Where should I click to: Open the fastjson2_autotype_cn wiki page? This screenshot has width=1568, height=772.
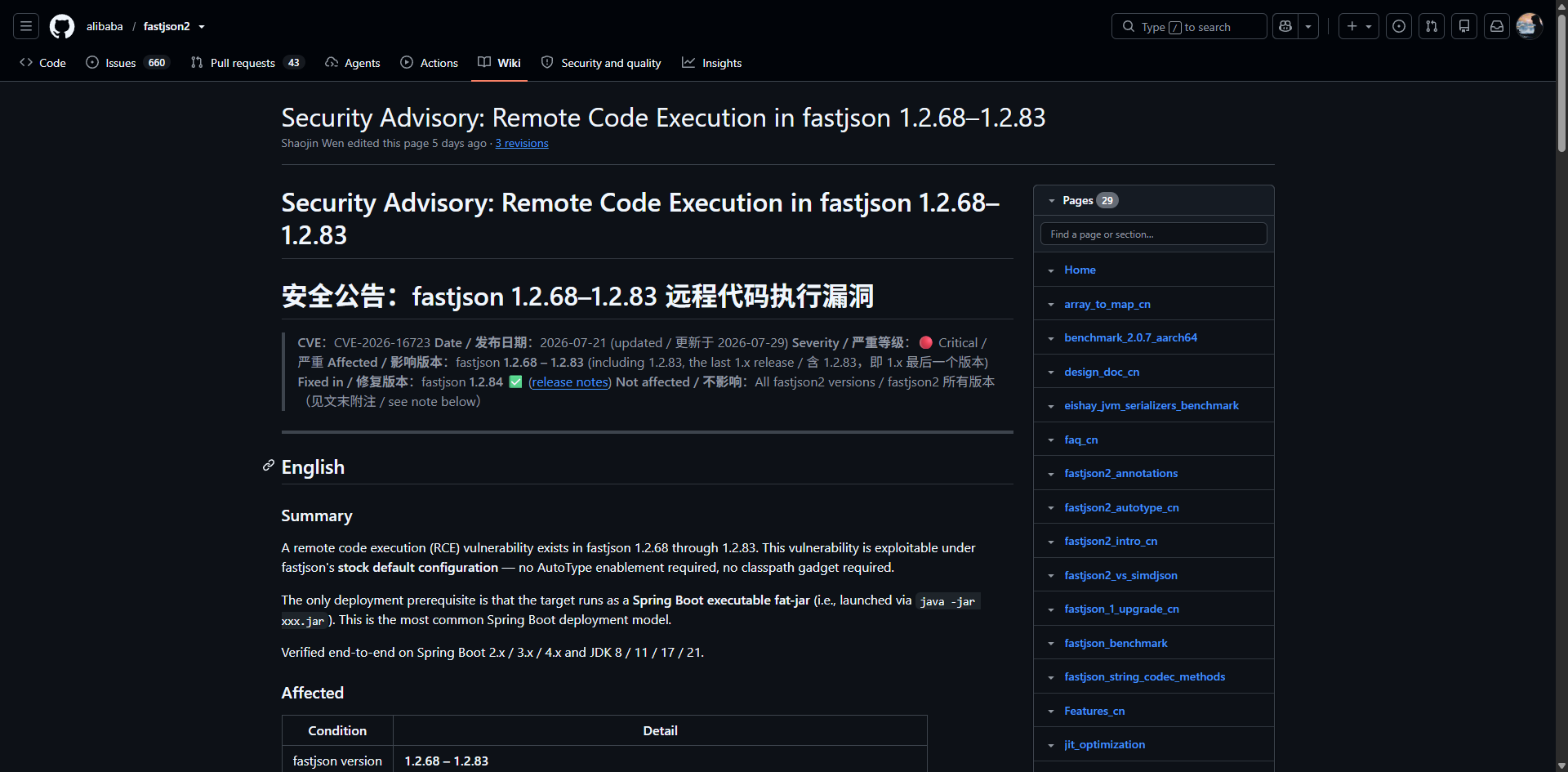1121,508
